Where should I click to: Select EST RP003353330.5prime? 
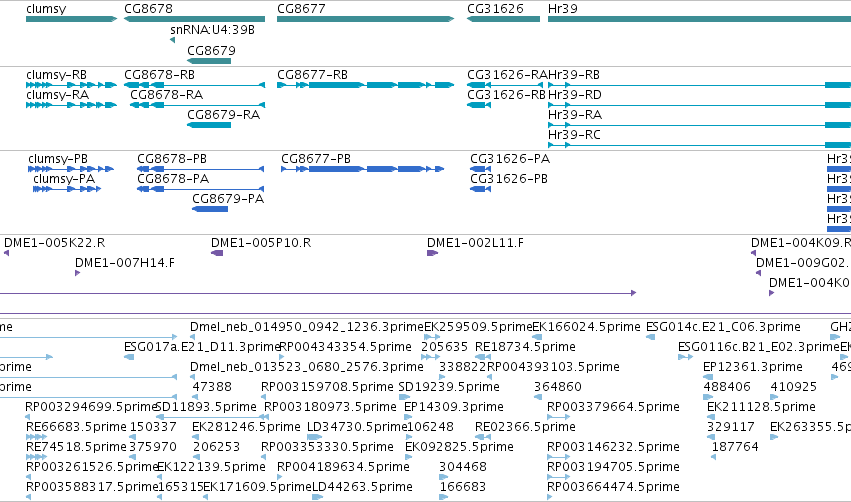(x=327, y=447)
